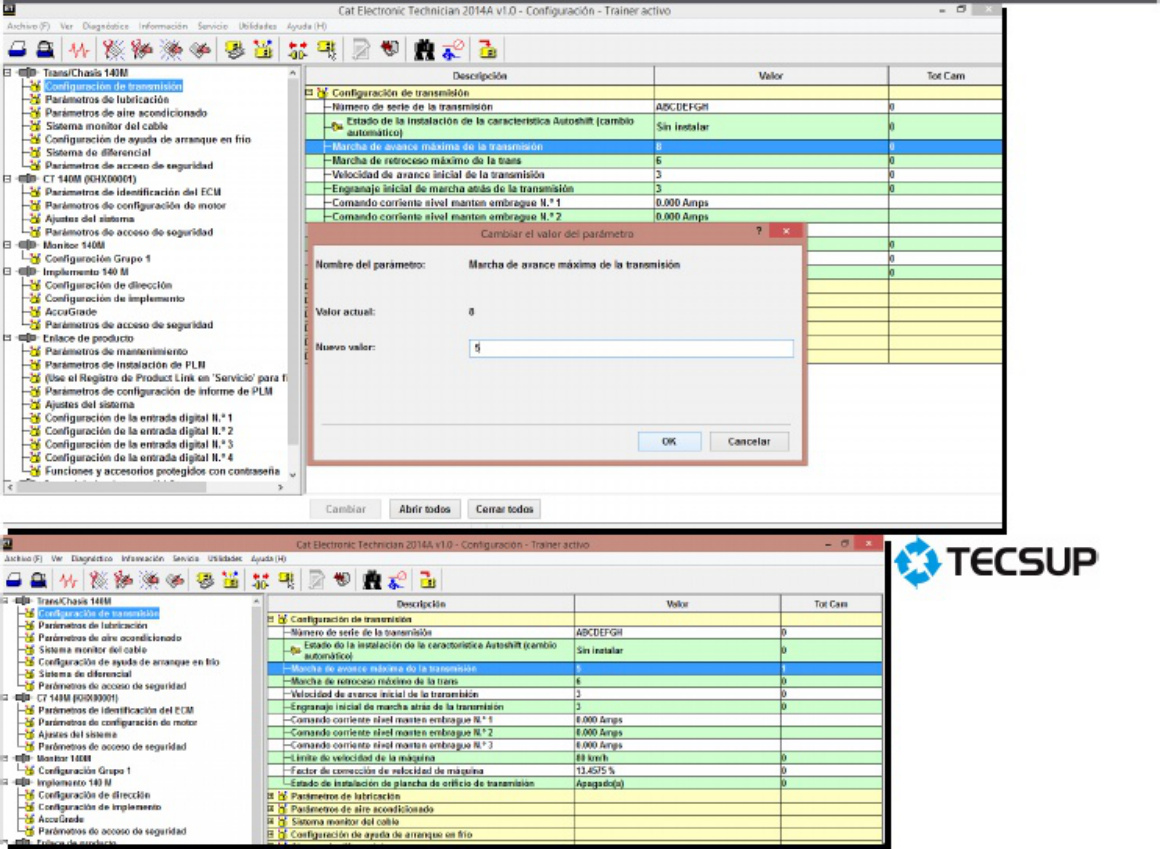
Task: Click Cancelar in the parameter dialog
Action: [749, 442]
